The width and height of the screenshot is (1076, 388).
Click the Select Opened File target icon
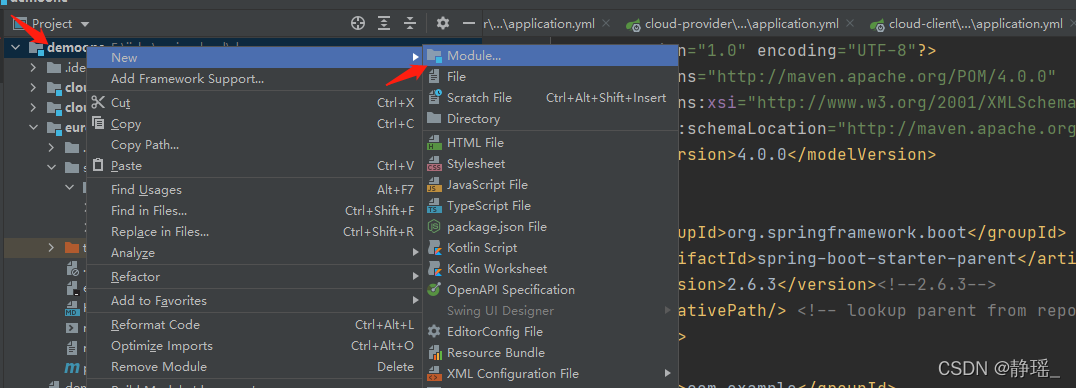pyautogui.click(x=358, y=23)
